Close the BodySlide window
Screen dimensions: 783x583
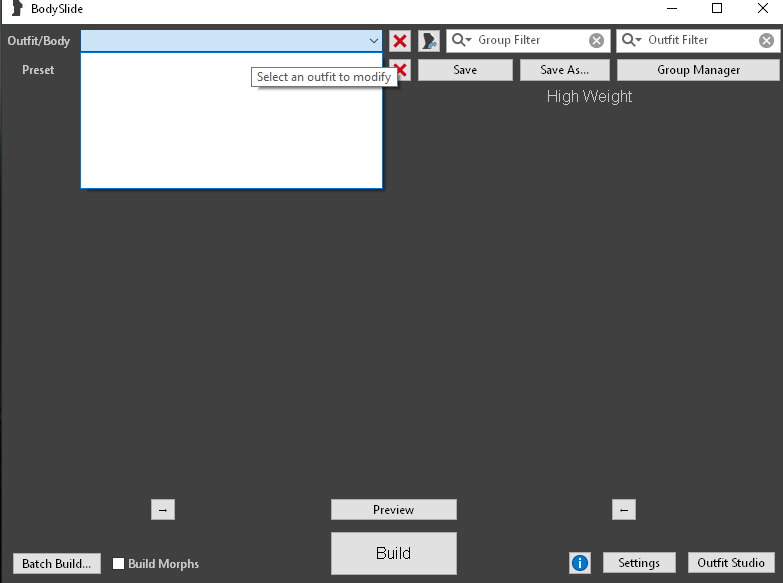tap(763, 8)
